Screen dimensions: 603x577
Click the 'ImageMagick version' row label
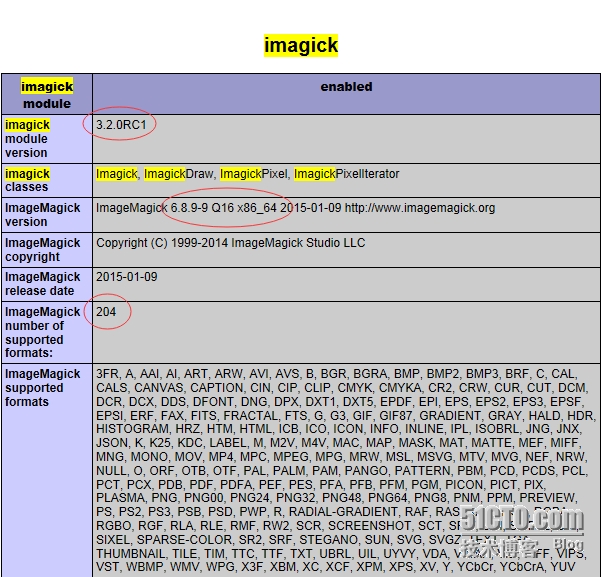coord(42,215)
